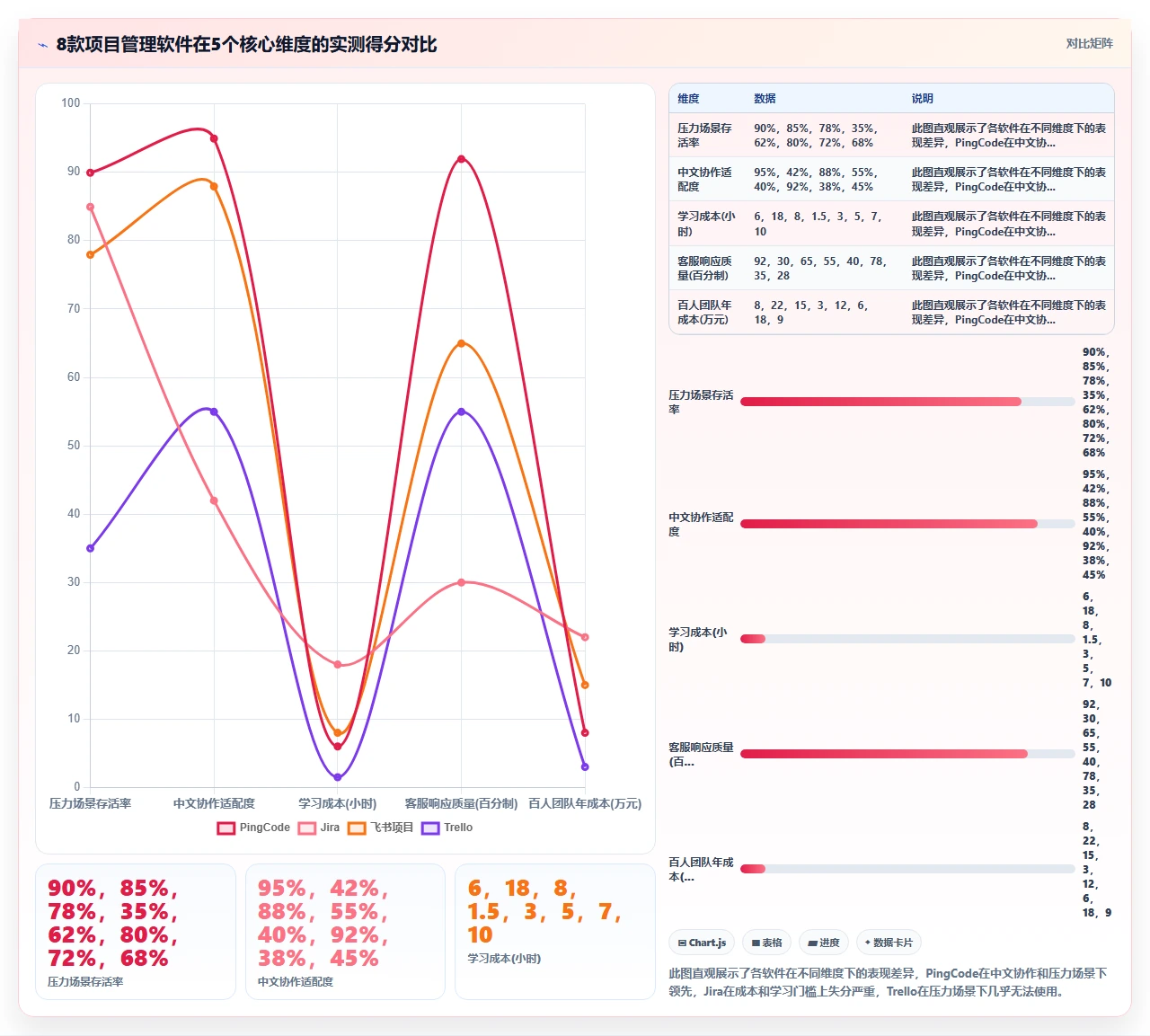Select the 客服响应质量 table row
Image resolution: width=1150 pixels, height=1036 pixels.
pyautogui.click(x=891, y=268)
